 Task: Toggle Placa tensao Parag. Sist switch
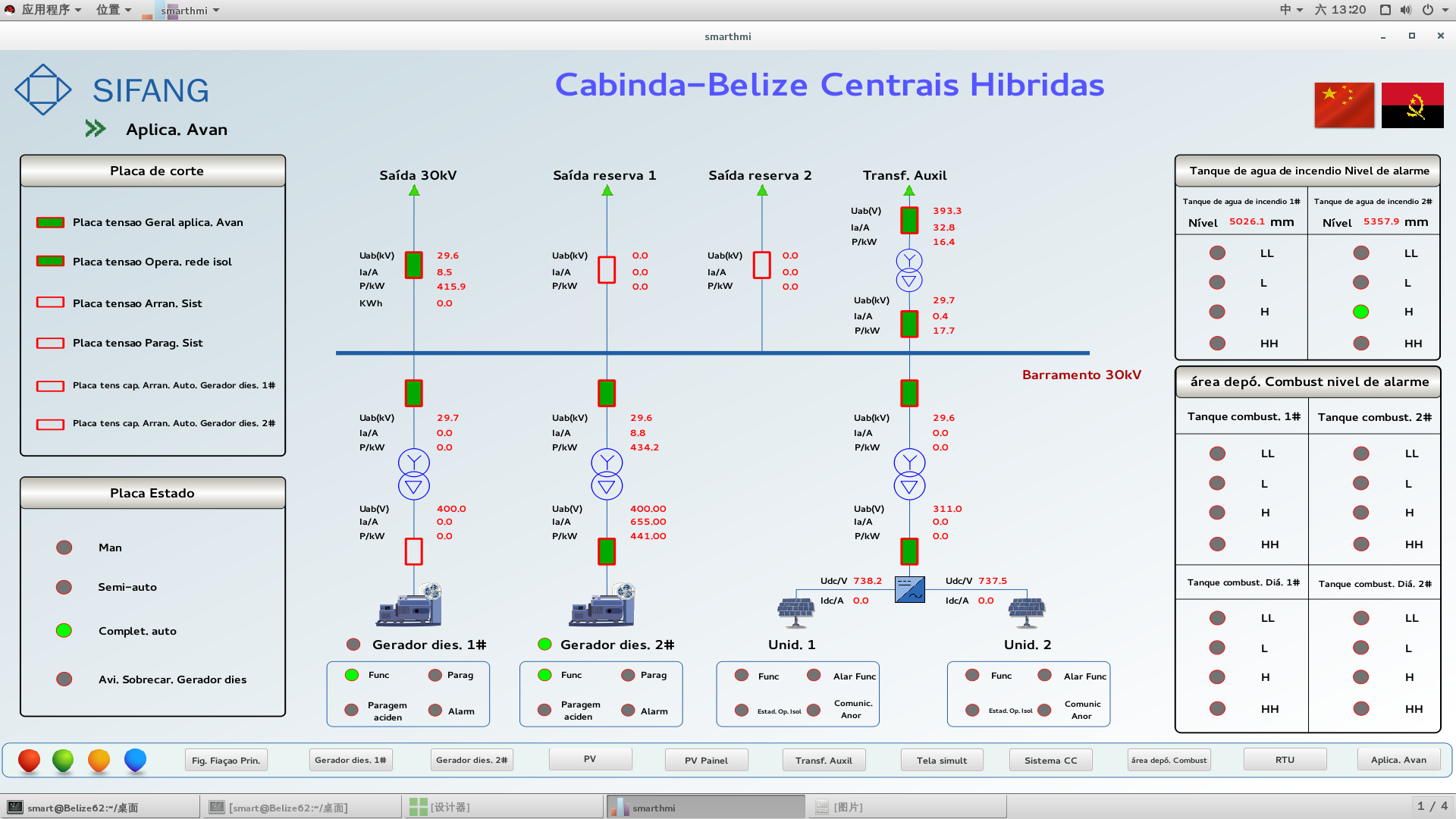pyautogui.click(x=51, y=343)
